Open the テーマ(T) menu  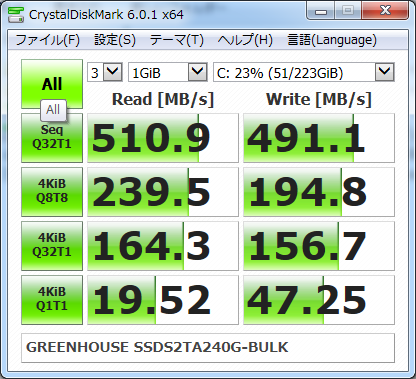click(177, 40)
